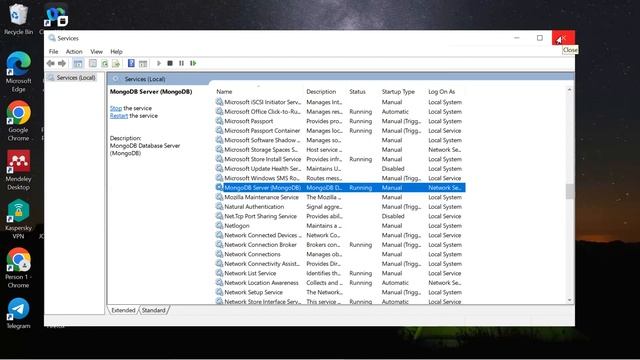The height and width of the screenshot is (360, 640).
Task: Select Microsoft Storage Spaces service row
Action: point(340,149)
